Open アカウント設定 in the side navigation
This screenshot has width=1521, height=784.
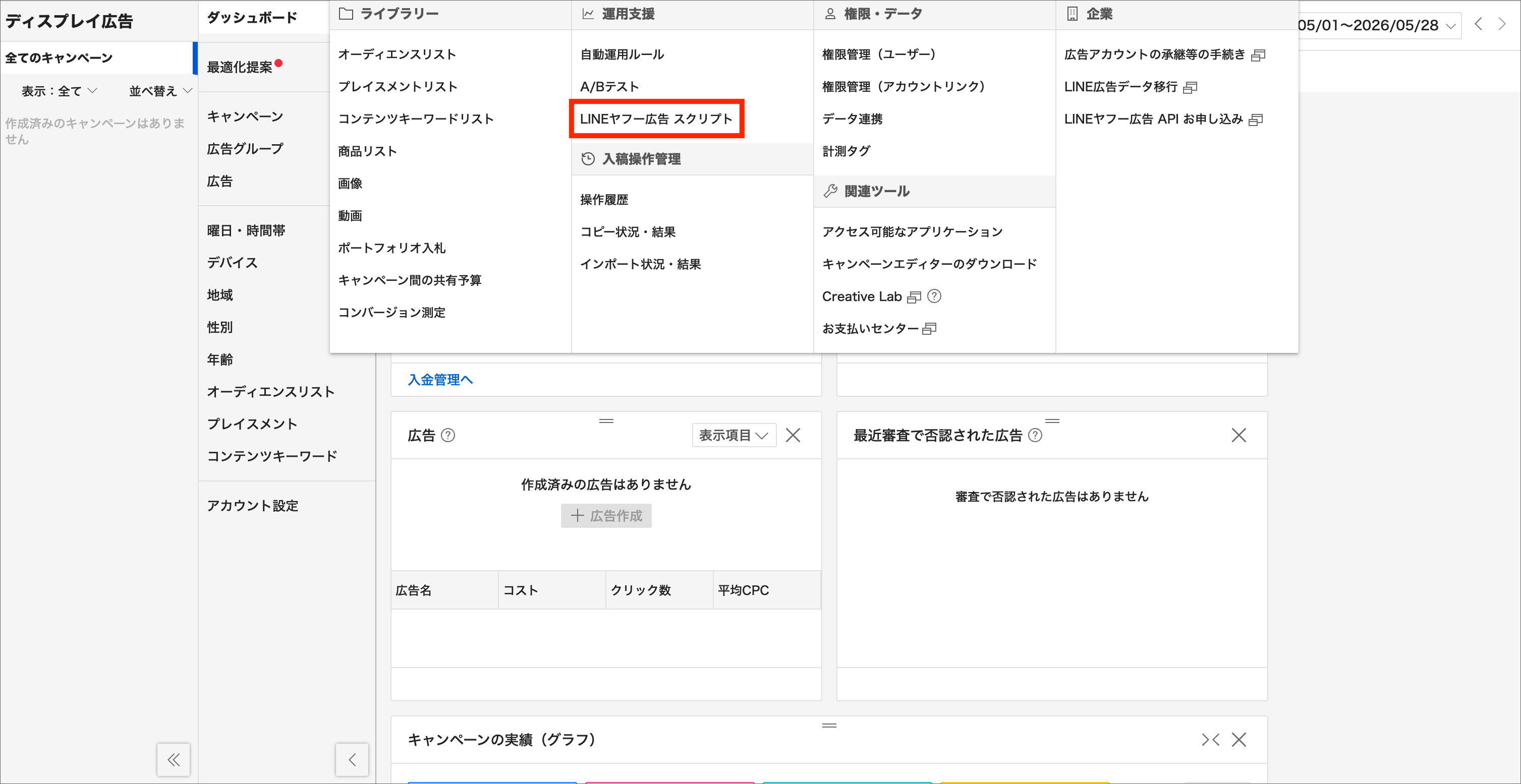(252, 506)
